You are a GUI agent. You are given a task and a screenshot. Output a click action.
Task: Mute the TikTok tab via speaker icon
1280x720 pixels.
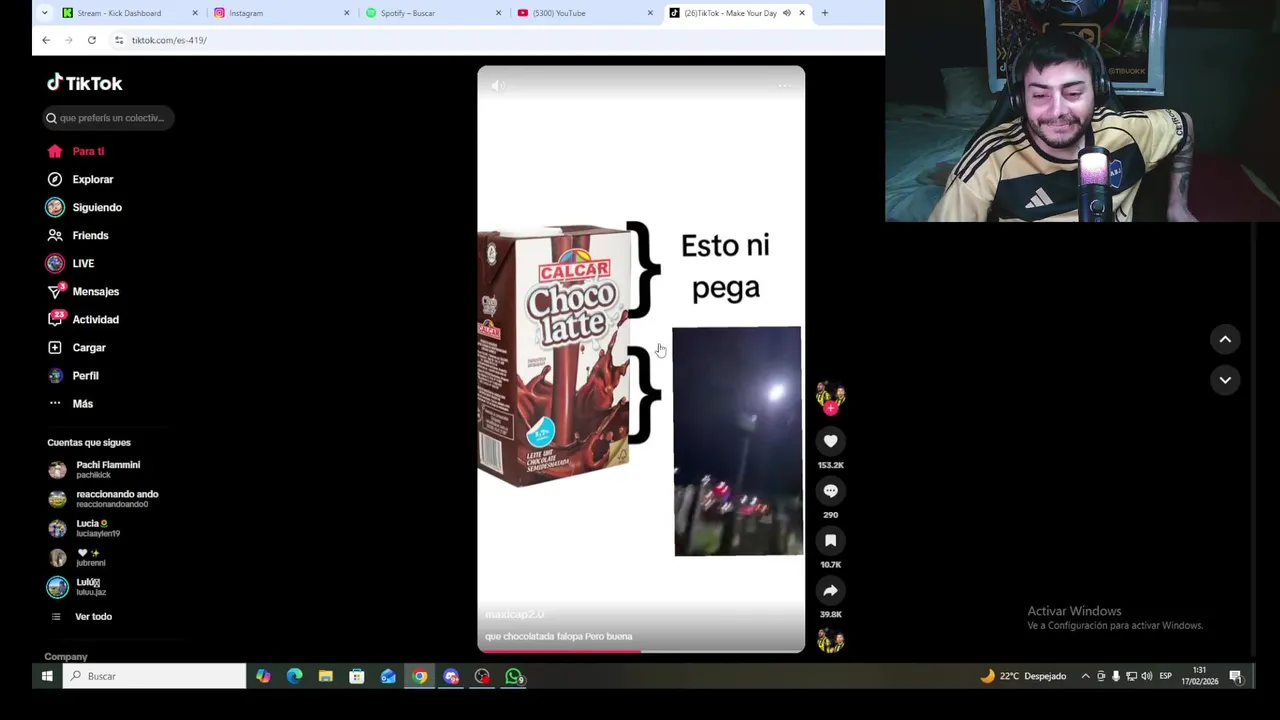pos(786,13)
